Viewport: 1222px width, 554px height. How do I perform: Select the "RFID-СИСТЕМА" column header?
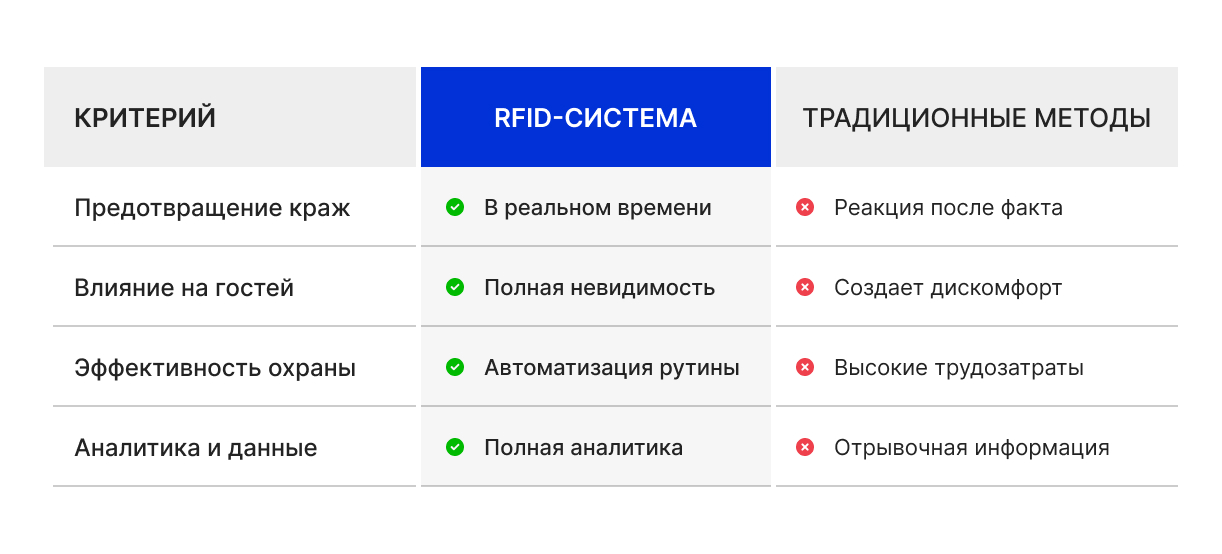[x=595, y=118]
